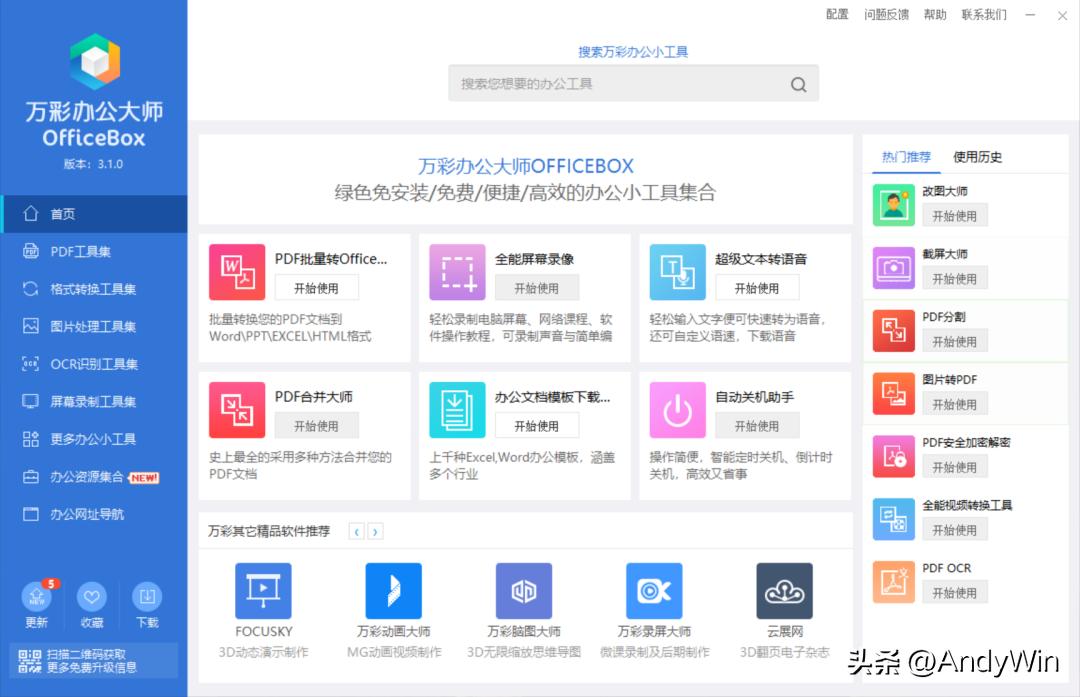
Task: Start 超级文本转语音 with 开始使用
Action: click(757, 287)
